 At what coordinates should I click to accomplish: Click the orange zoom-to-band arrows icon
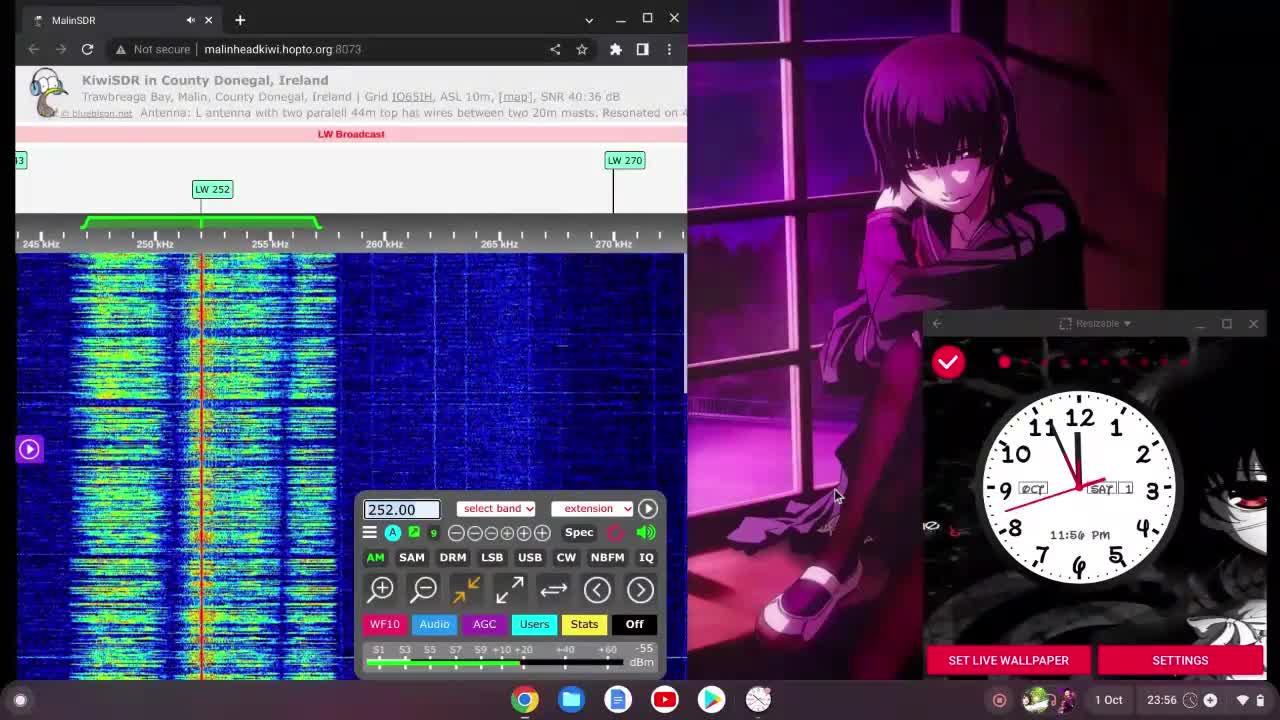coord(466,590)
